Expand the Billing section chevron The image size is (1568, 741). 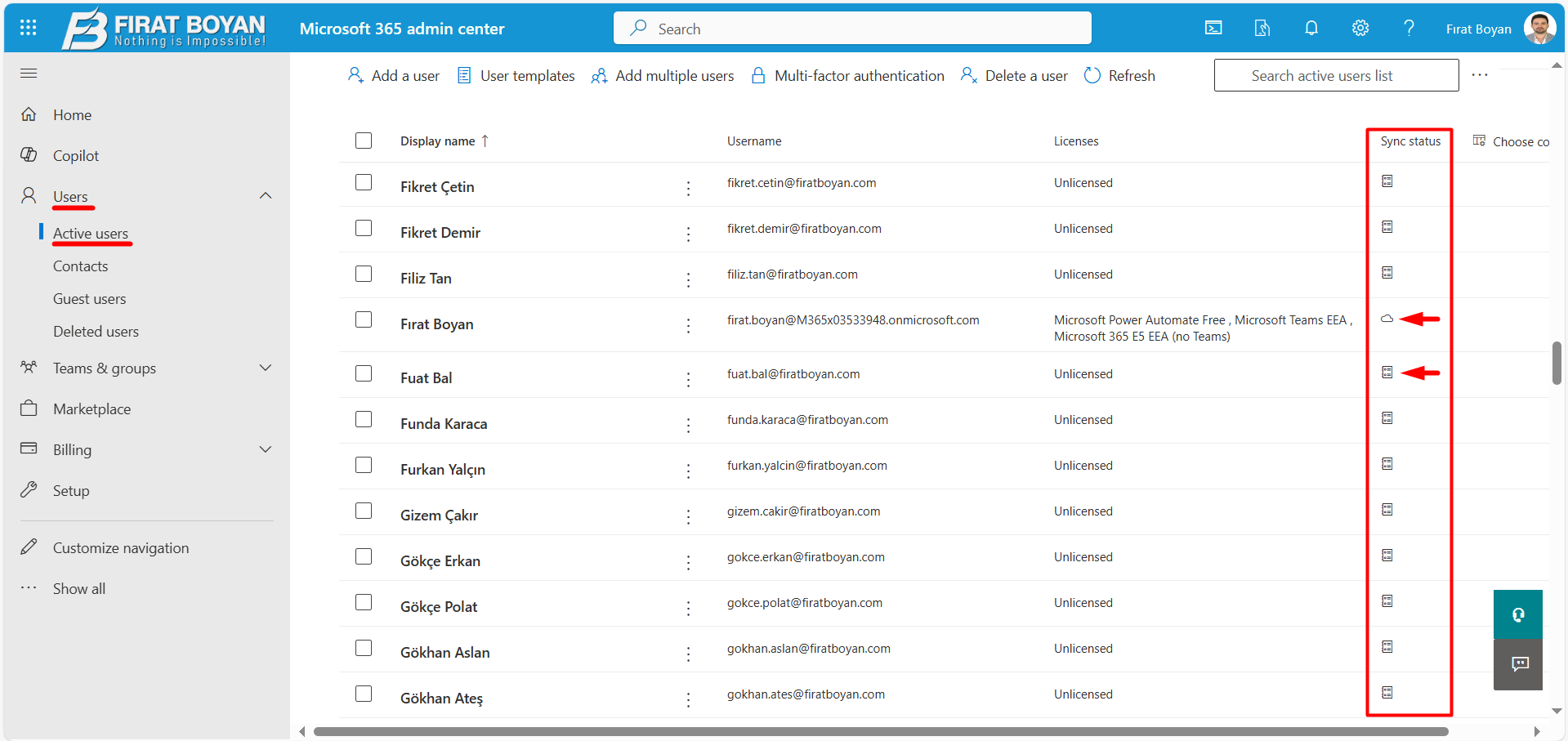[x=266, y=449]
